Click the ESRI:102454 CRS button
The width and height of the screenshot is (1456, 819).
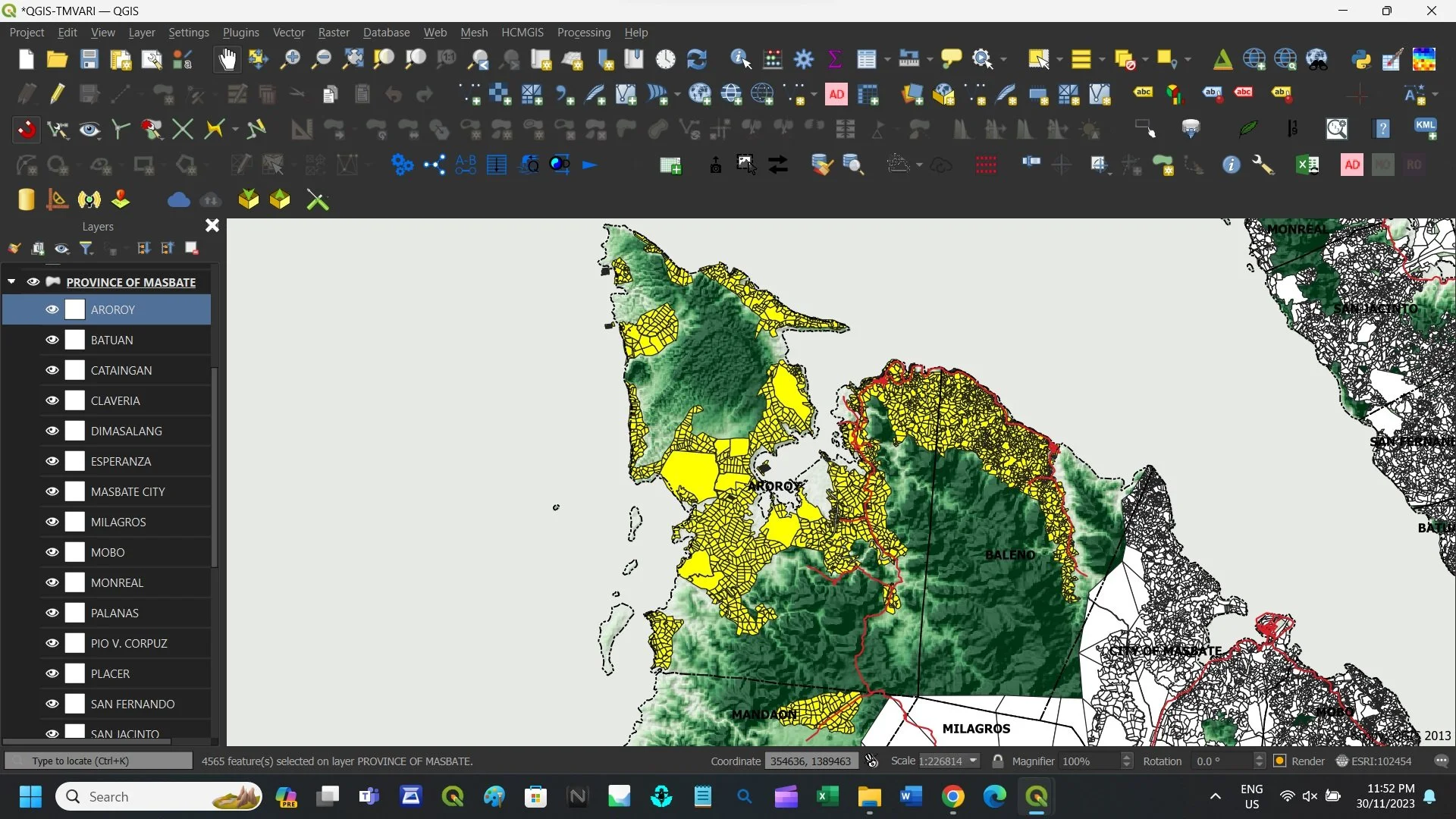pyautogui.click(x=1374, y=761)
